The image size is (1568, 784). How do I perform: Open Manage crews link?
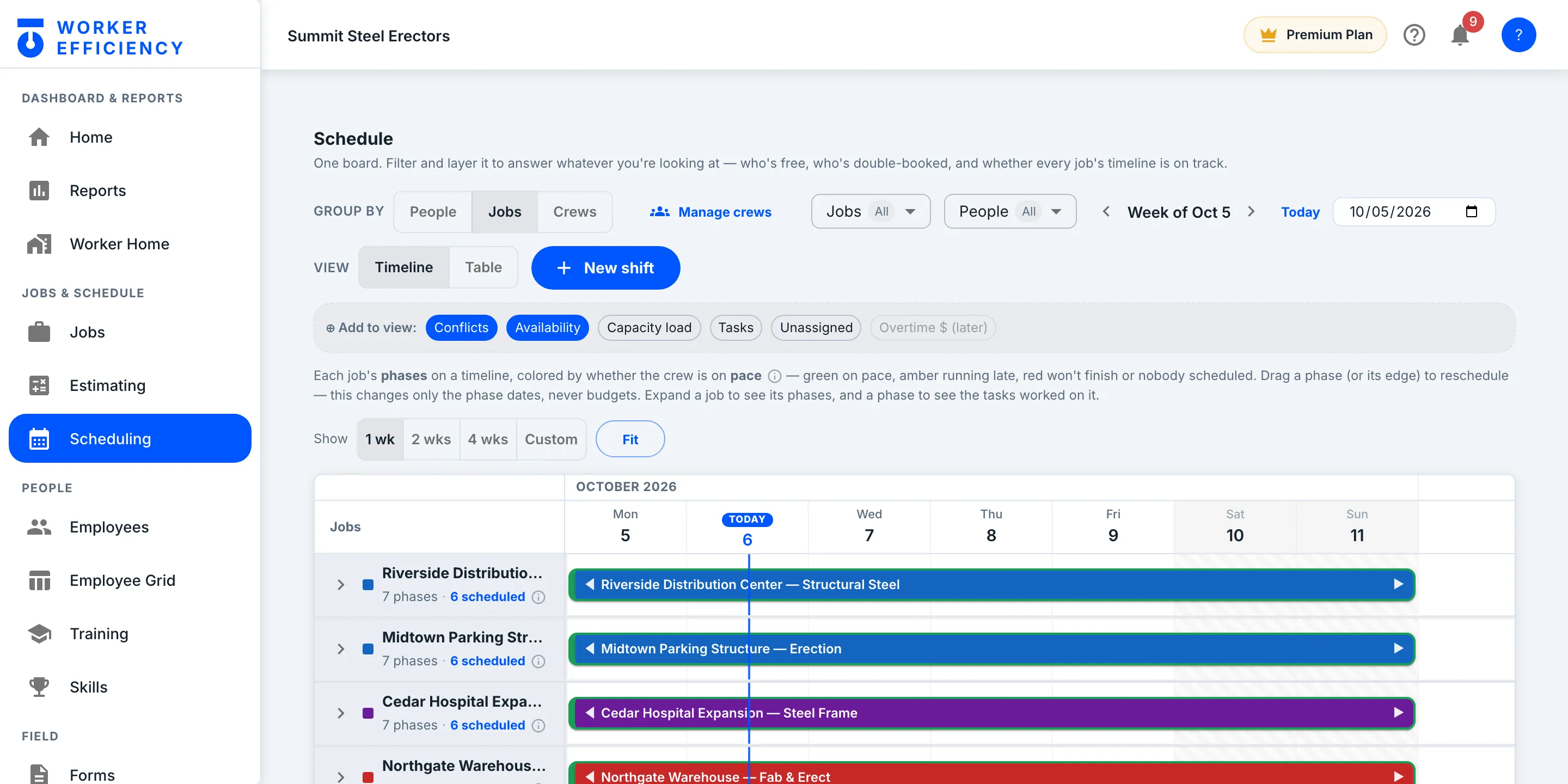710,212
